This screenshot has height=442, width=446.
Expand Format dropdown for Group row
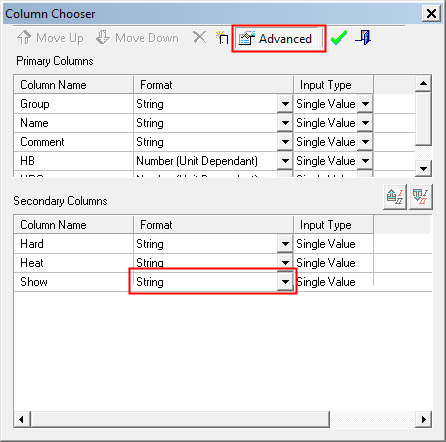285,104
